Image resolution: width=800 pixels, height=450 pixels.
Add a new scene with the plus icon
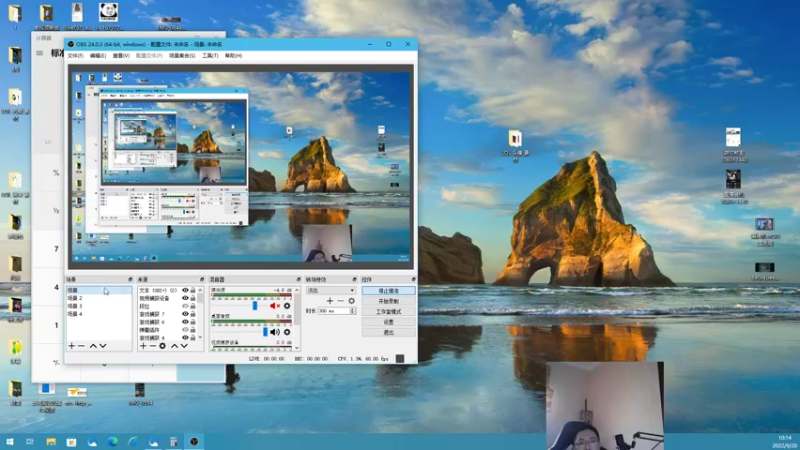point(71,346)
